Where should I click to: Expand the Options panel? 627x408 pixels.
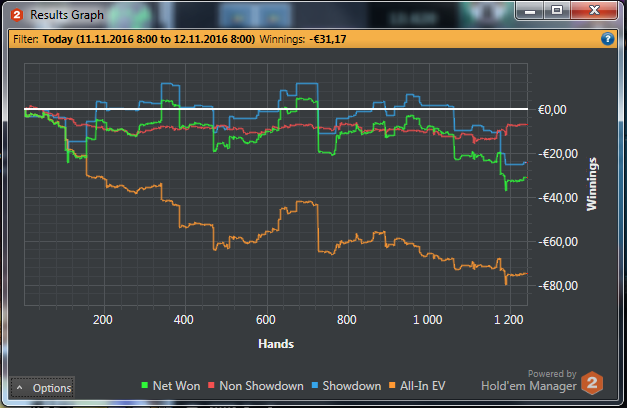click(42, 387)
